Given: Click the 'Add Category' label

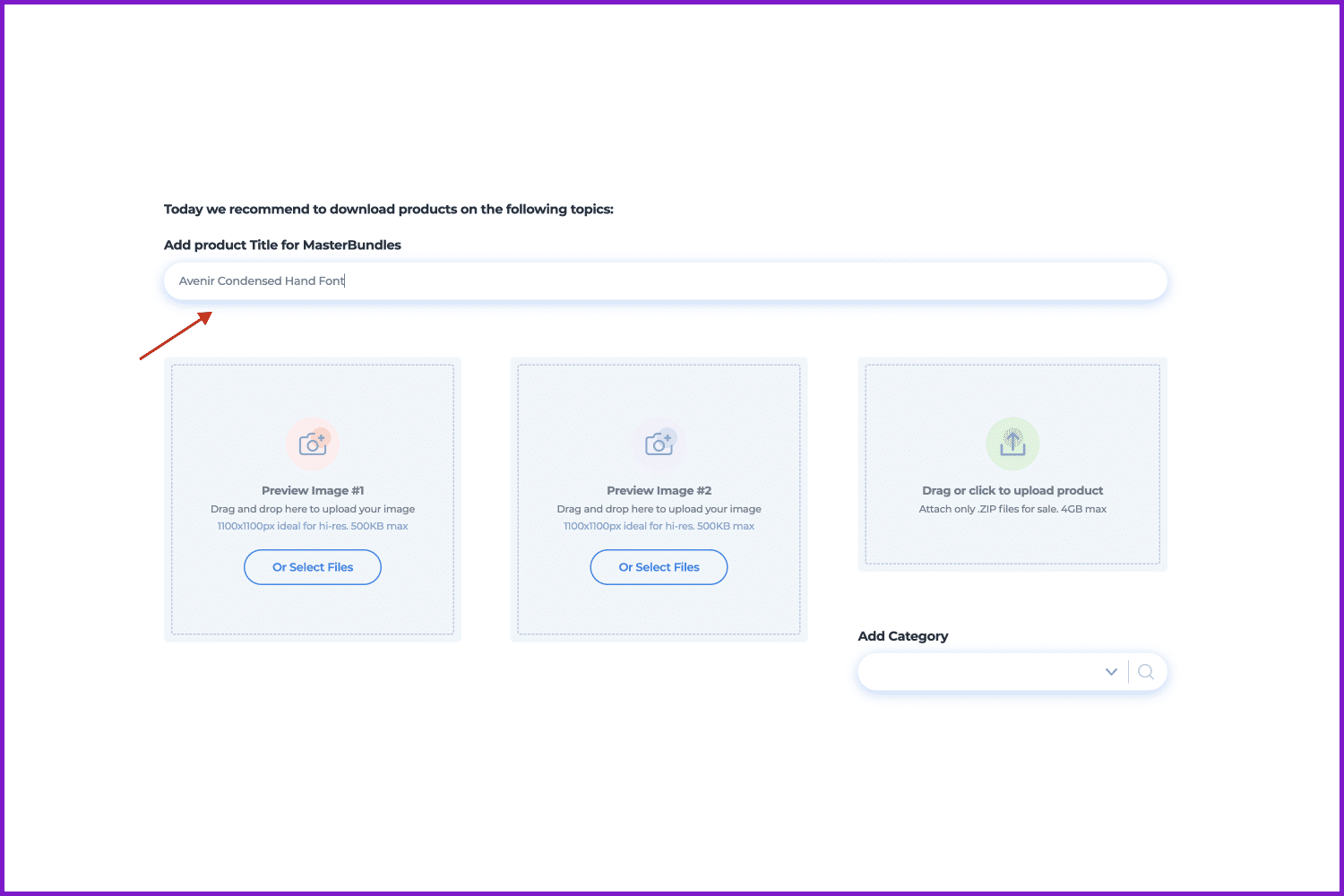Looking at the screenshot, I should [903, 636].
